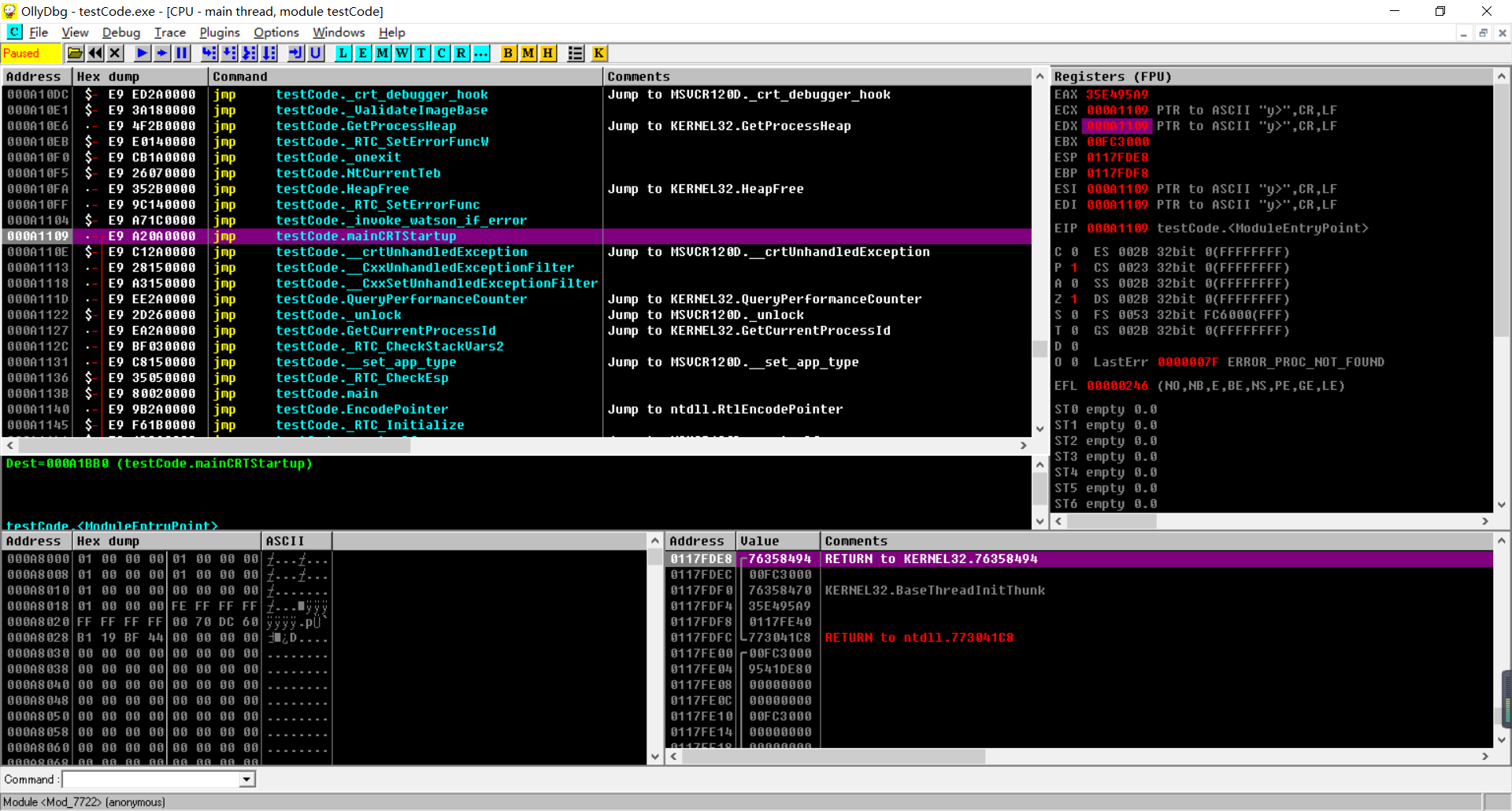Run thread with blue arrow icon
Image resolution: width=1512 pixels, height=811 pixels.
pyautogui.click(x=162, y=54)
